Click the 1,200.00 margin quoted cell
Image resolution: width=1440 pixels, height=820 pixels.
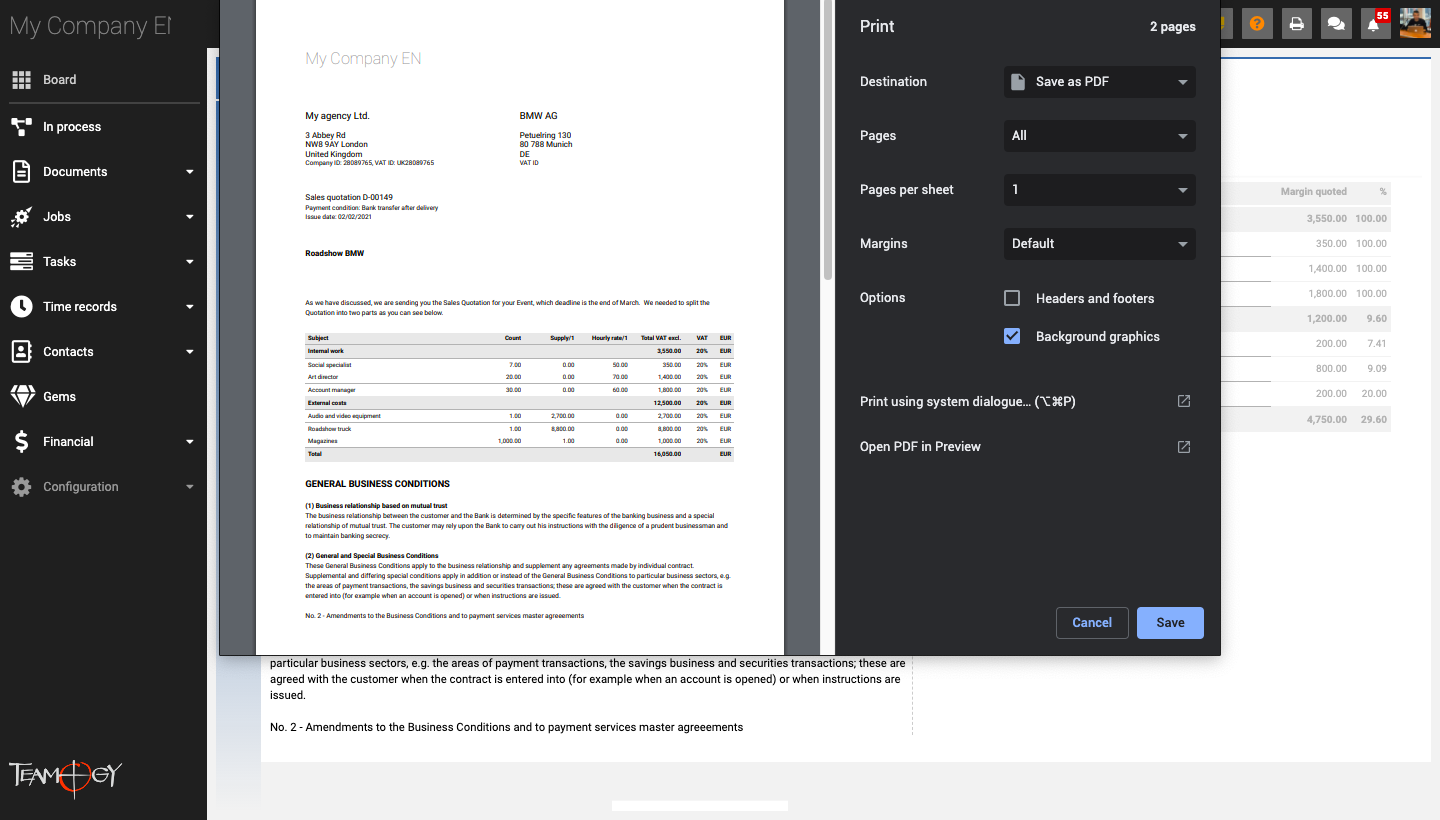(x=1327, y=319)
